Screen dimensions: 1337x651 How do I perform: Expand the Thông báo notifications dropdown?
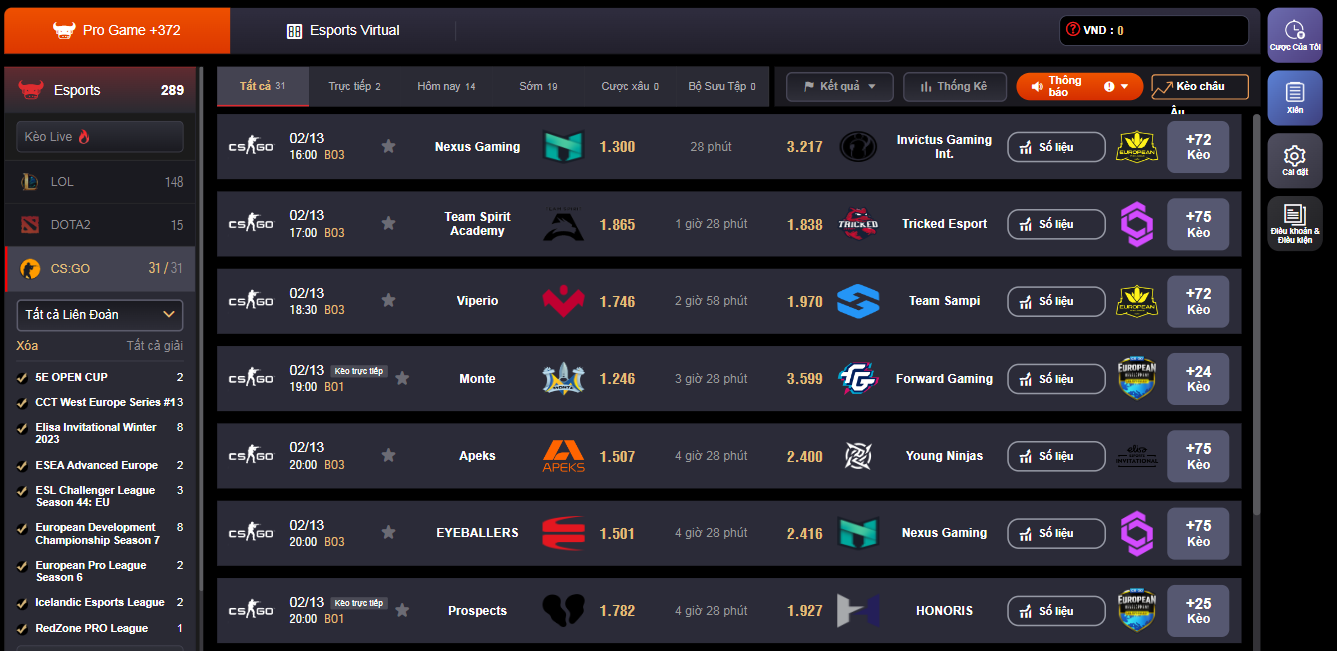click(x=1124, y=87)
